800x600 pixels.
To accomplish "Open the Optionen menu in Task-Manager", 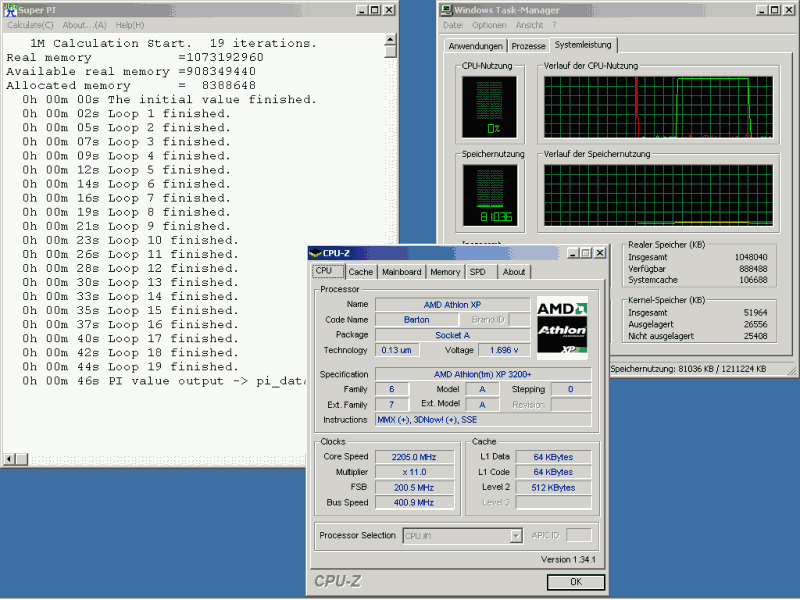I will (x=489, y=25).
